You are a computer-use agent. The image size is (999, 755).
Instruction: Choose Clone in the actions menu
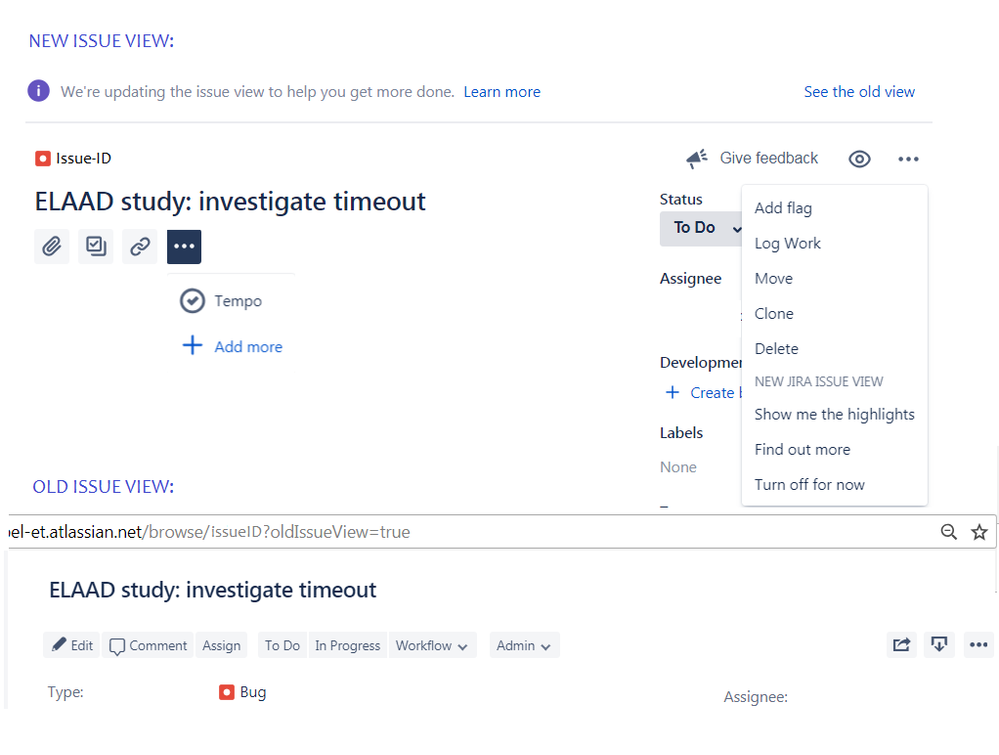pos(774,313)
